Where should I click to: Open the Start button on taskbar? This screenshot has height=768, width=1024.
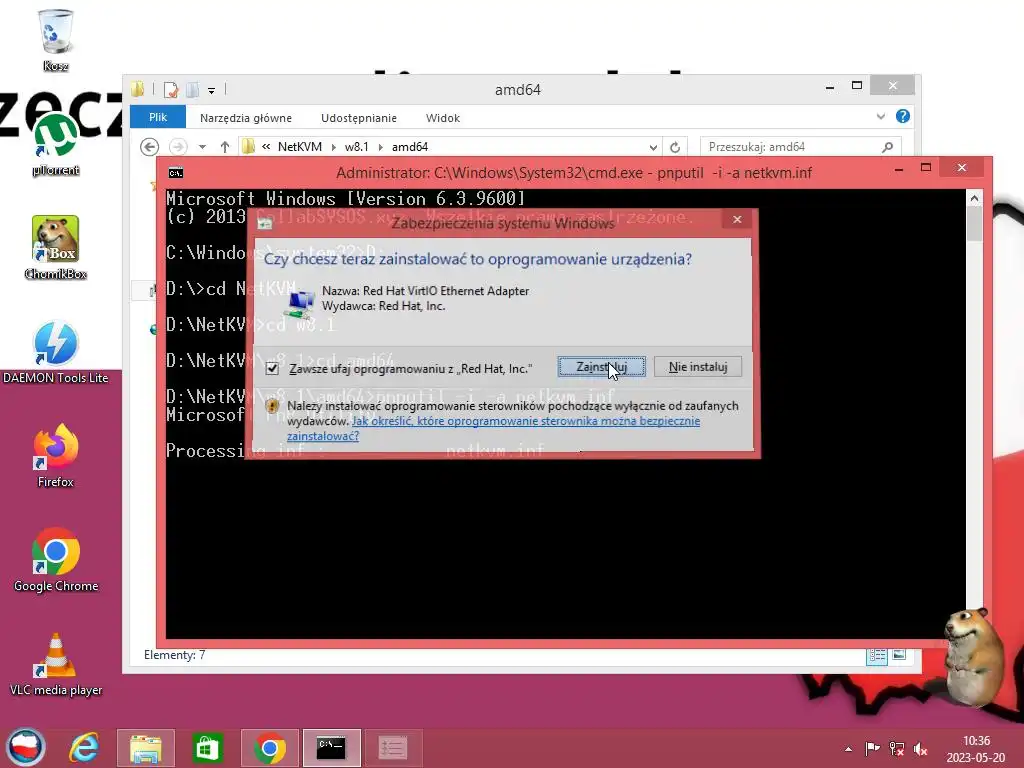click(26, 747)
